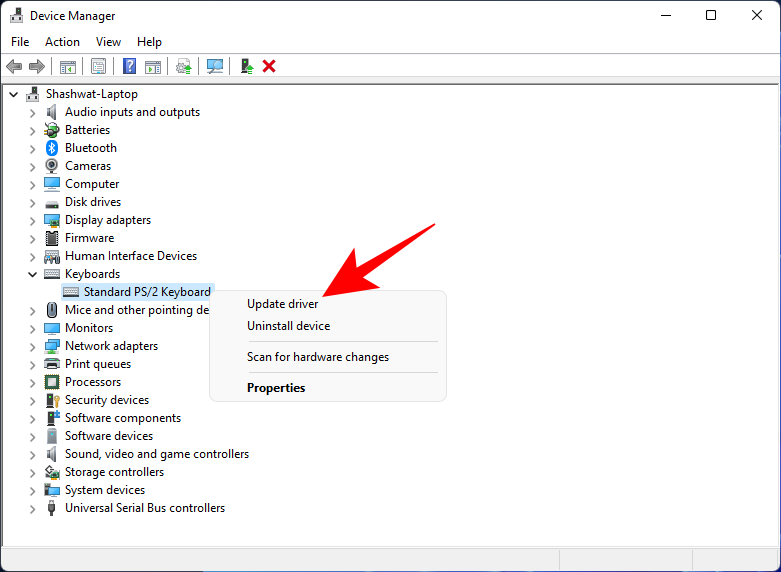The height and width of the screenshot is (572, 781).
Task: Click the gear Update driver toolbar icon
Action: point(183,66)
